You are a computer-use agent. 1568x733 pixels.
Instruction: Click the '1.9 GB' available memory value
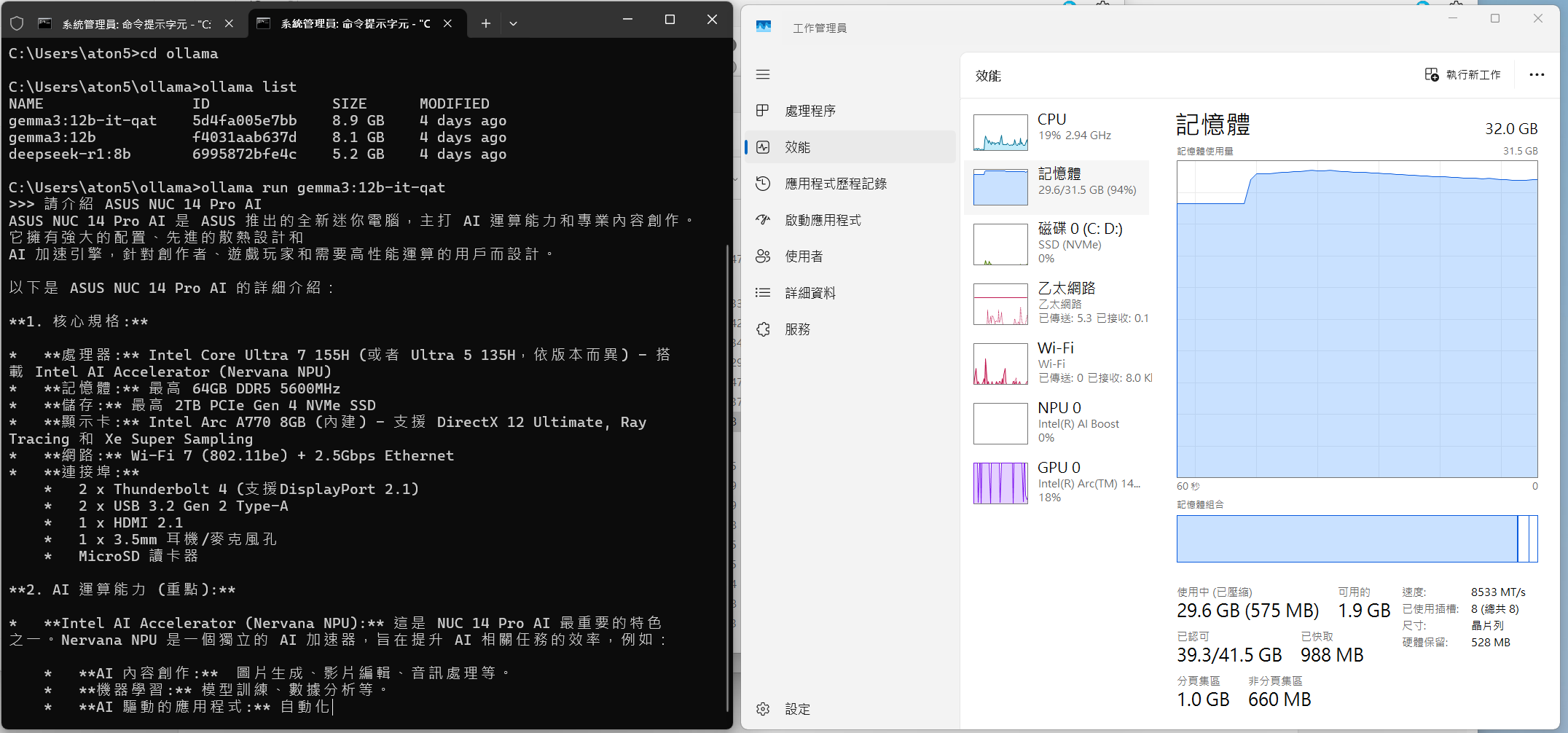pyautogui.click(x=1364, y=611)
